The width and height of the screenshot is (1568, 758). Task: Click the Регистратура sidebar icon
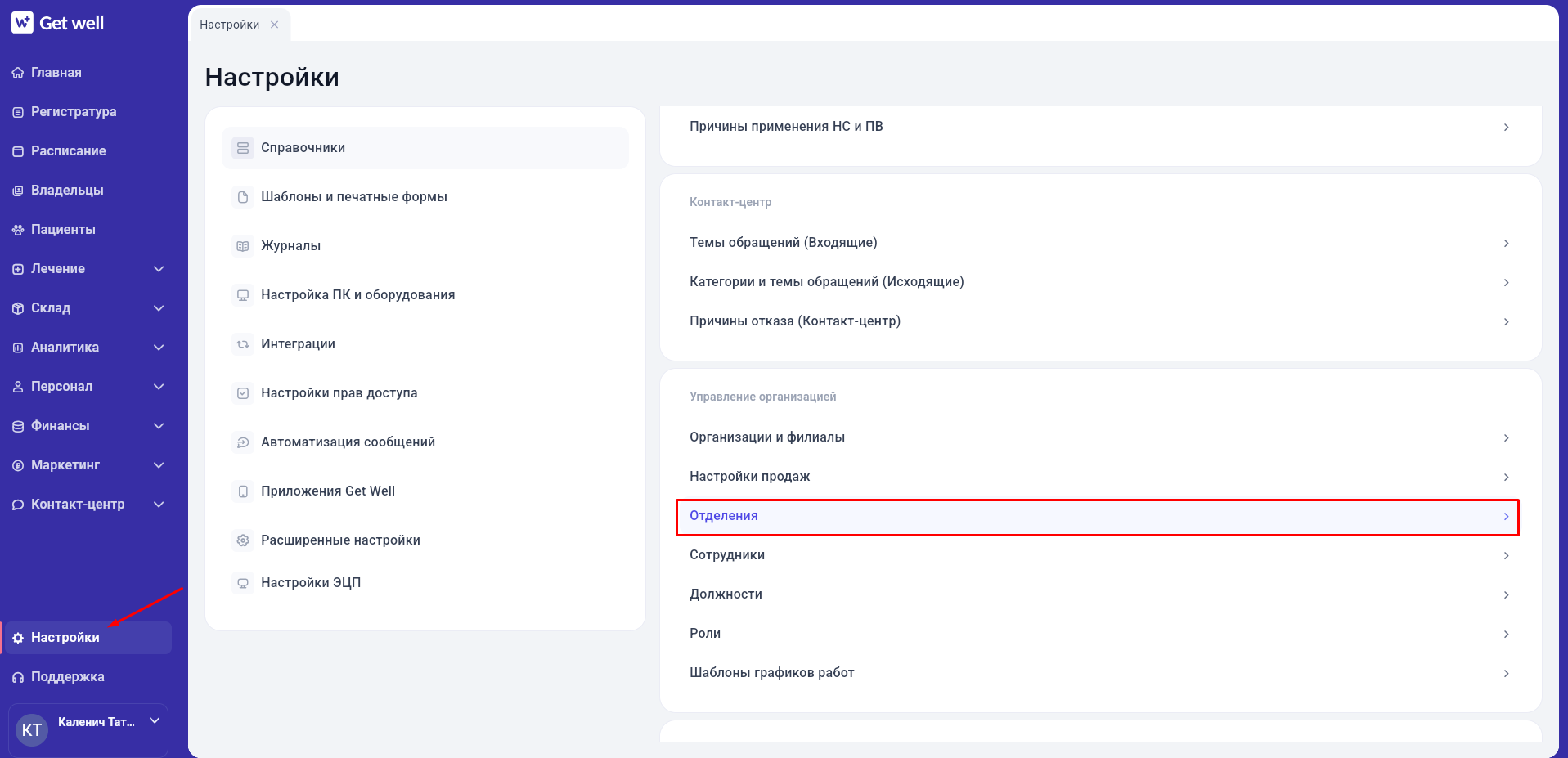[18, 112]
